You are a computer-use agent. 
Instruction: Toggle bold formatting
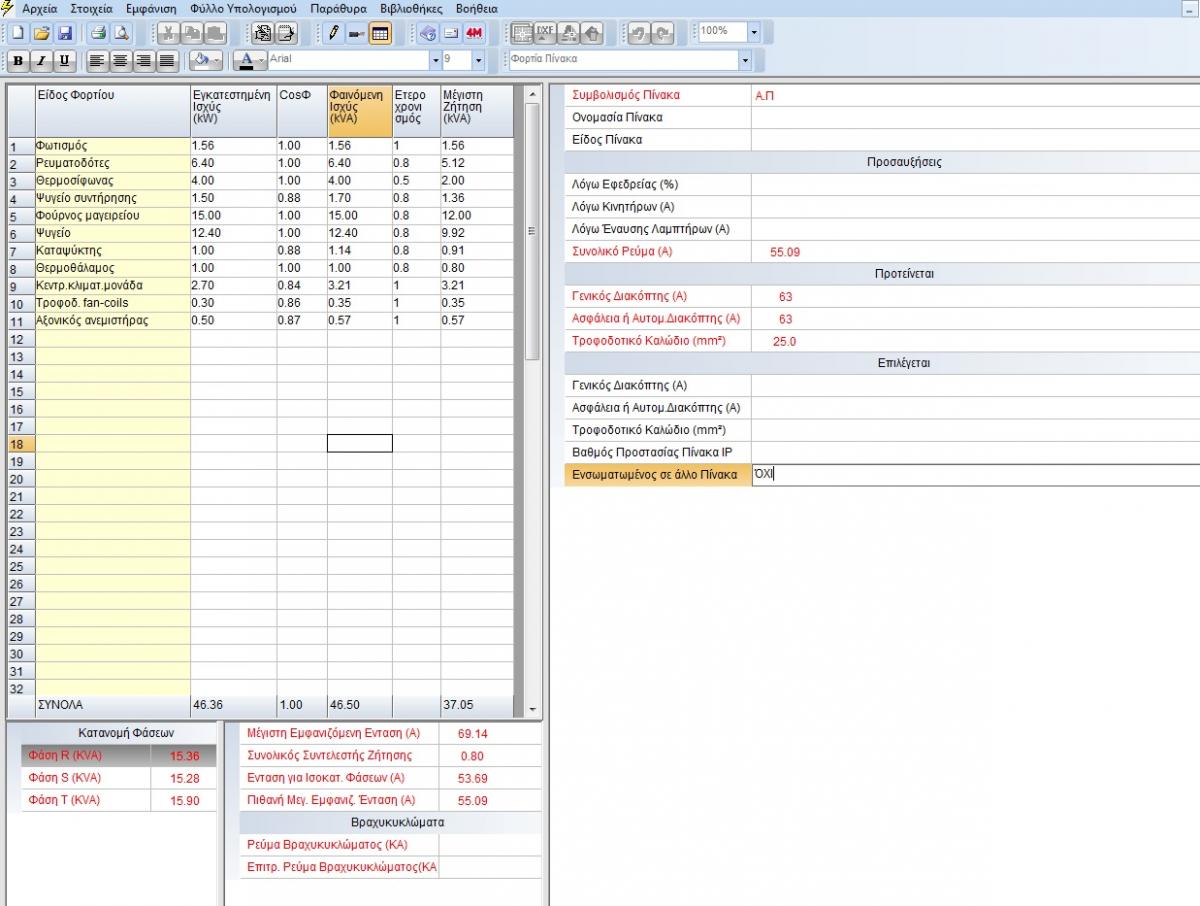pyautogui.click(x=18, y=60)
